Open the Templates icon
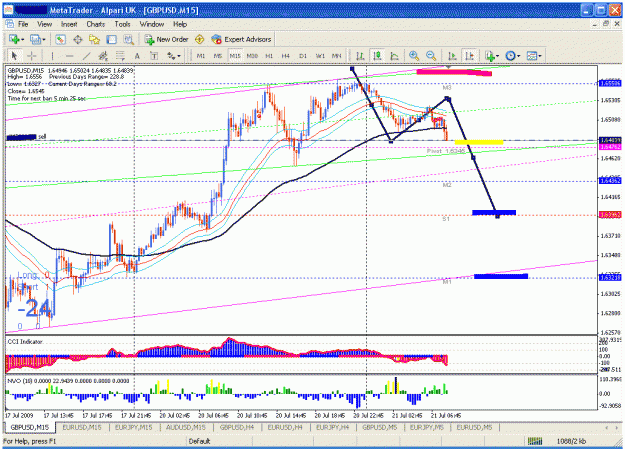625x449 pixels. coord(532,56)
